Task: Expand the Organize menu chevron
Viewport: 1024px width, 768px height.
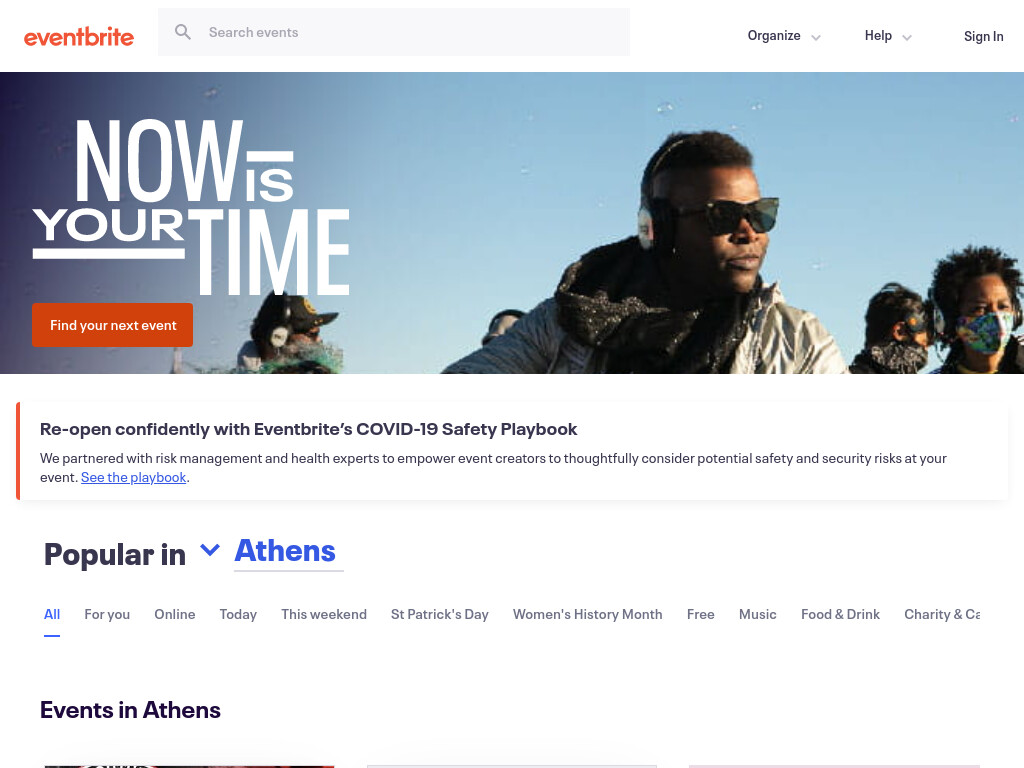Action: pyautogui.click(x=816, y=37)
